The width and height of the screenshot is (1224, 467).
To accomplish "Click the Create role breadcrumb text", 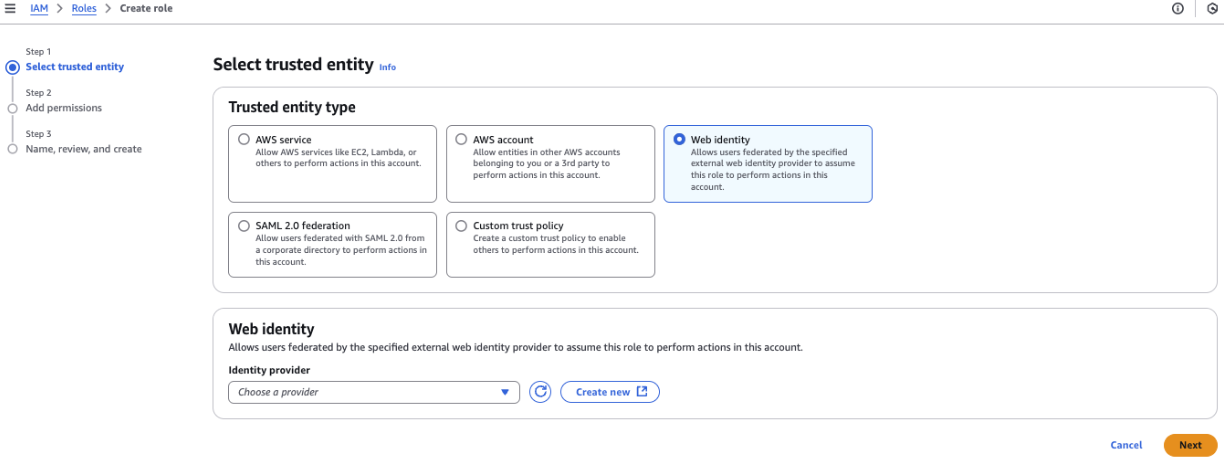I will pos(146,8).
